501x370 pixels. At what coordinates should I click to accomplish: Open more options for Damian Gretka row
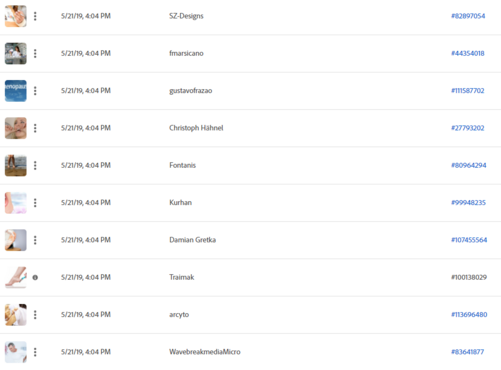pyautogui.click(x=35, y=240)
